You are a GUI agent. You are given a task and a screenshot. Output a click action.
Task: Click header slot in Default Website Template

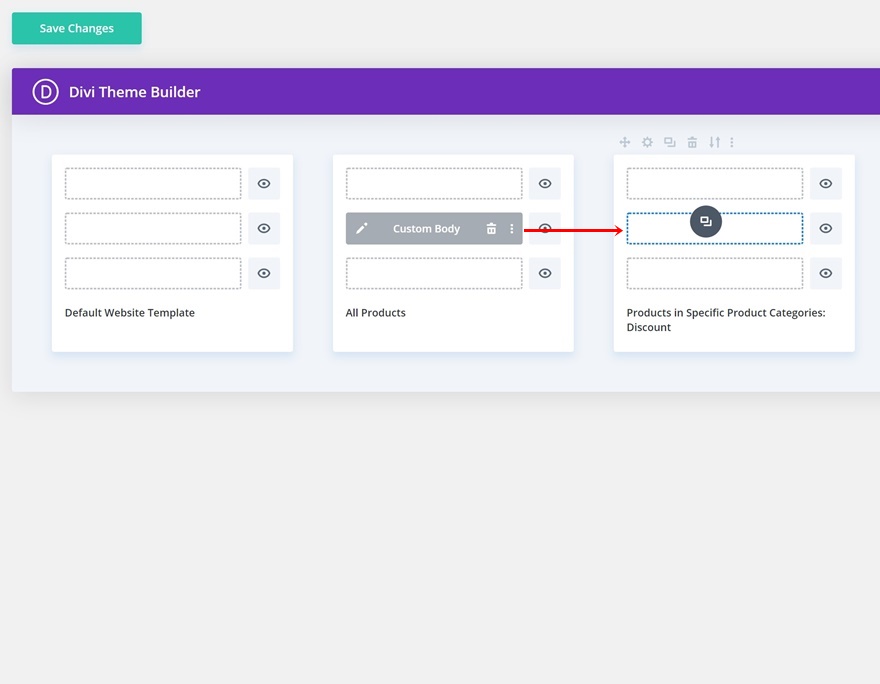(153, 183)
